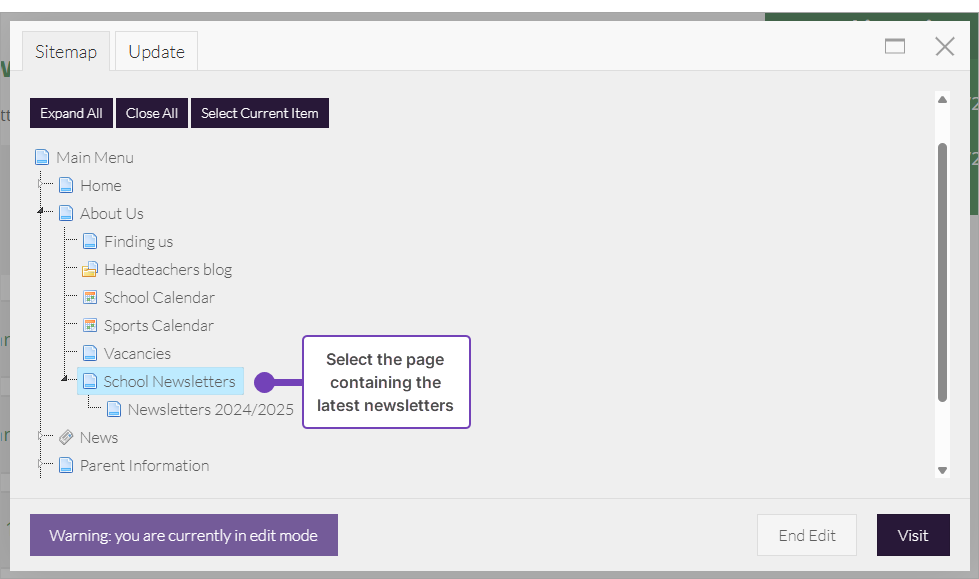Click the Visit button
This screenshot has width=979, height=579.
pyautogui.click(x=912, y=535)
